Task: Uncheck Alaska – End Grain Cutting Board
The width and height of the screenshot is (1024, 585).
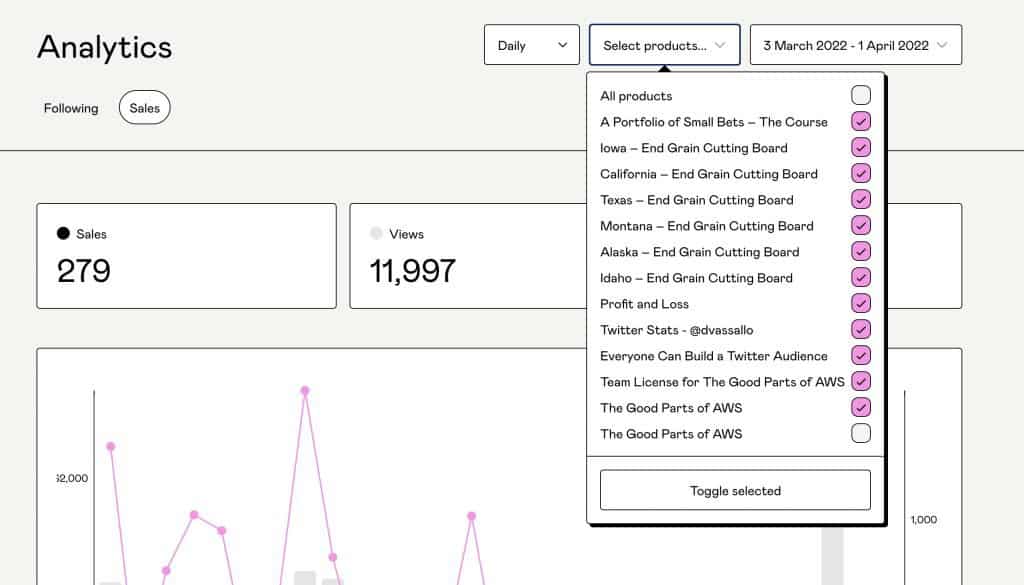Action: (x=860, y=251)
